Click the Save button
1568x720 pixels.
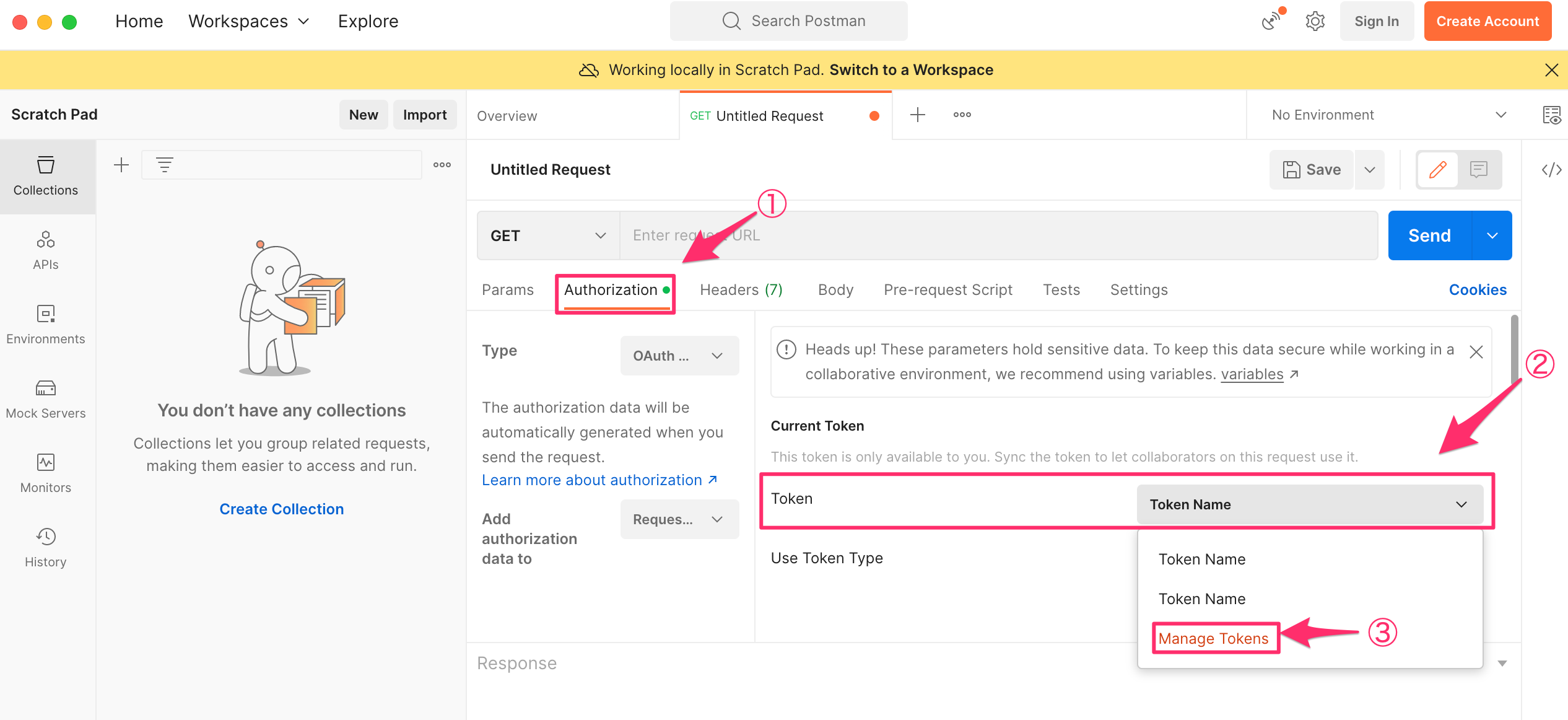pyautogui.click(x=1312, y=169)
